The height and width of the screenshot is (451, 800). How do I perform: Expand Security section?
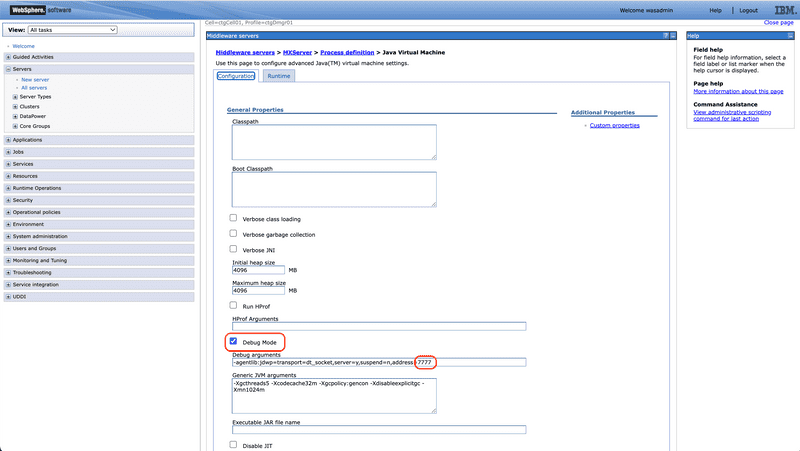click(8, 201)
